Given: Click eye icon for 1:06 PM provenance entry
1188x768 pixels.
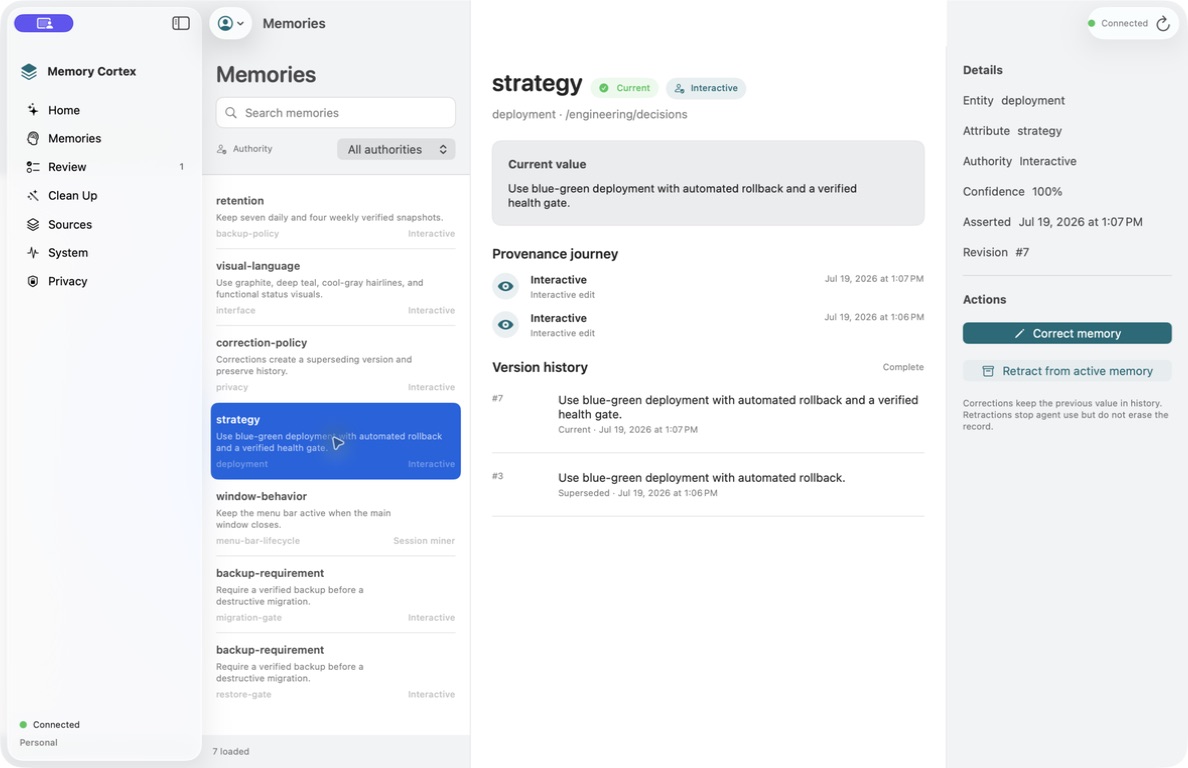Looking at the screenshot, I should [x=505, y=325].
